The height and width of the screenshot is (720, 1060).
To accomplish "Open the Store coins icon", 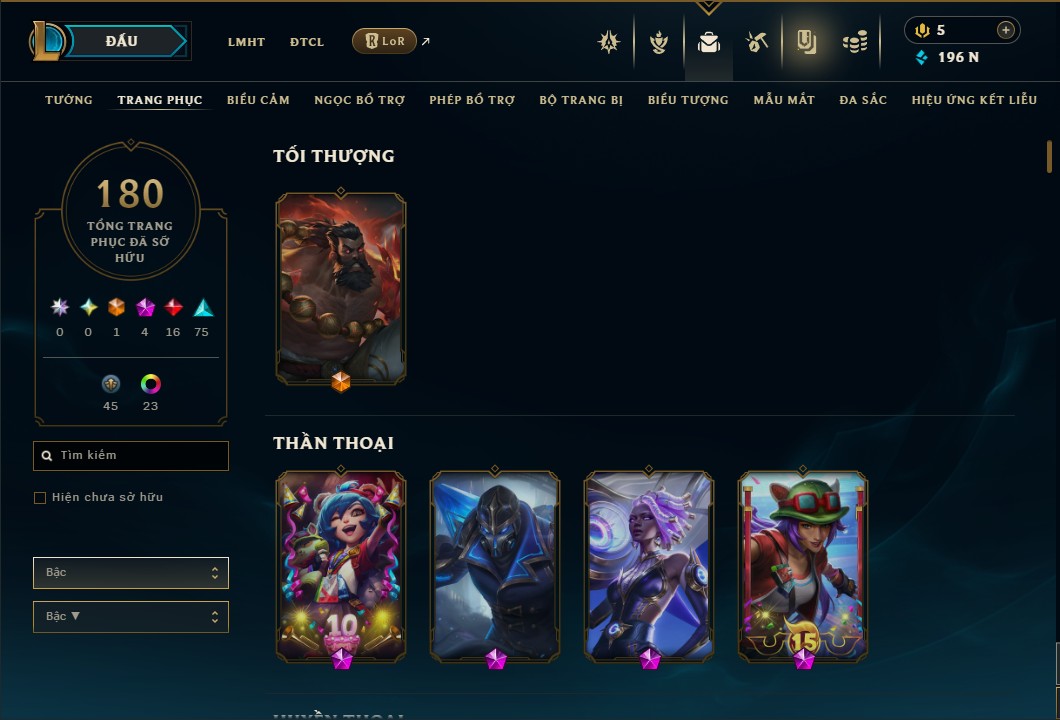I will 855,43.
